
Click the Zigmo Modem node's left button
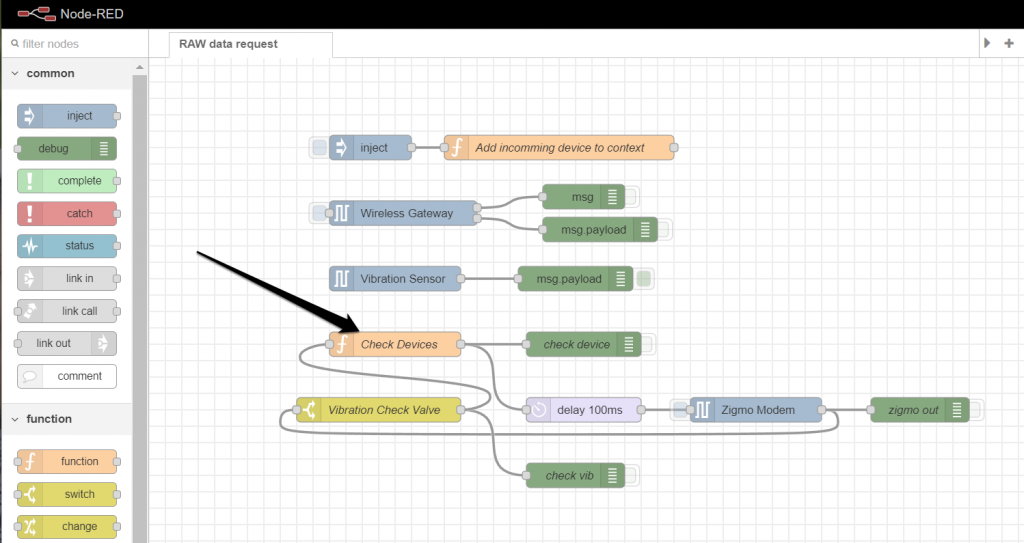680,410
